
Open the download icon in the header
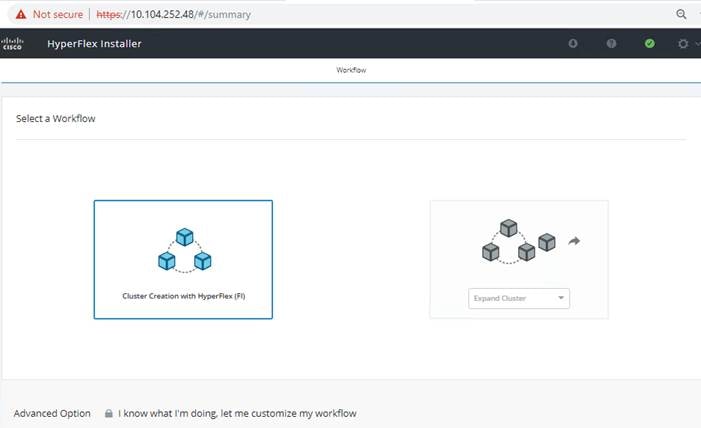pyautogui.click(x=573, y=43)
